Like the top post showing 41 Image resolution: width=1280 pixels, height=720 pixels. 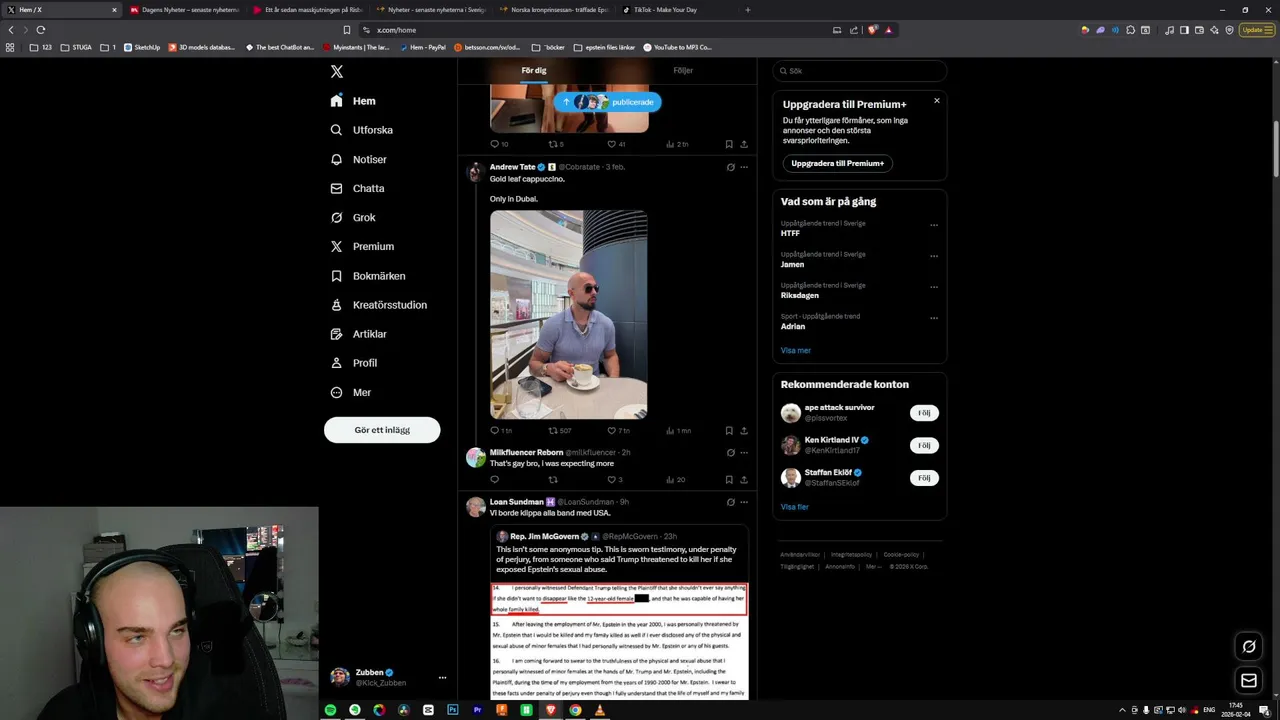click(x=615, y=144)
